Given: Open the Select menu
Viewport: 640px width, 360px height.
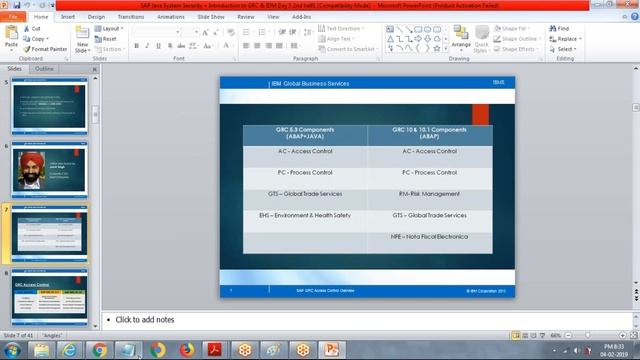Looking at the screenshot, I should coord(563,49).
